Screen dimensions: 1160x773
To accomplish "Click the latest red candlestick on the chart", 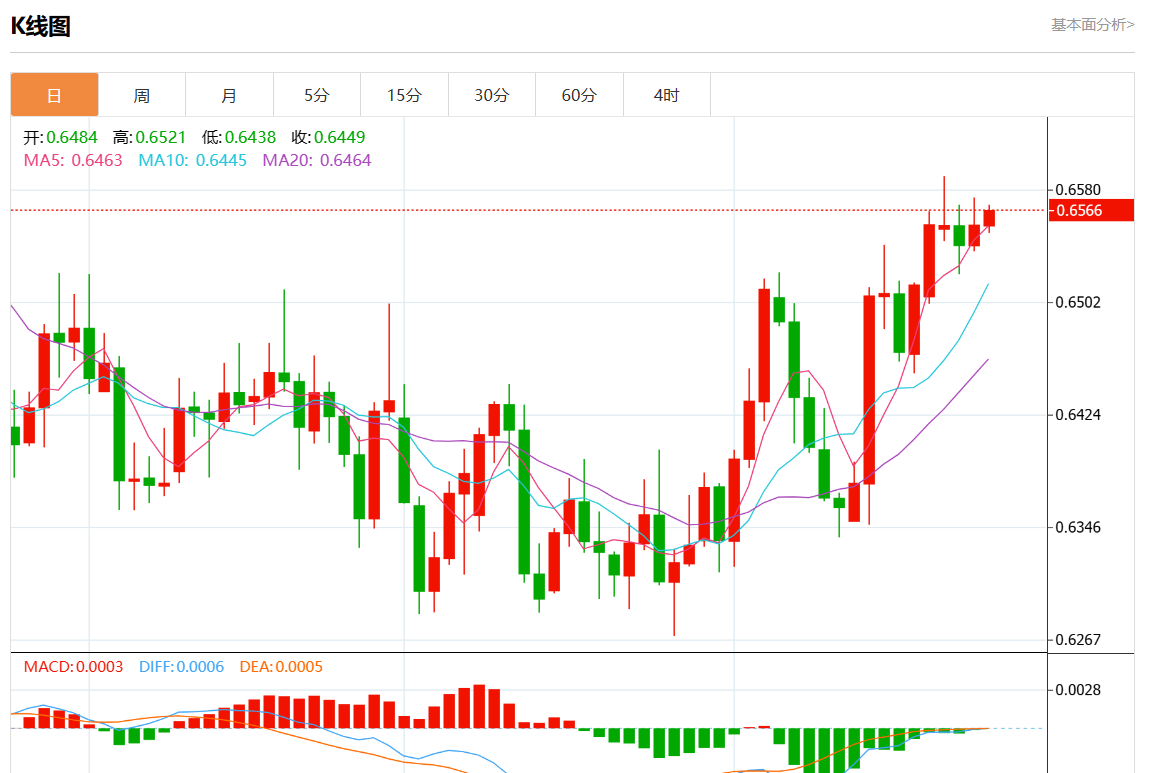I will pos(989,217).
